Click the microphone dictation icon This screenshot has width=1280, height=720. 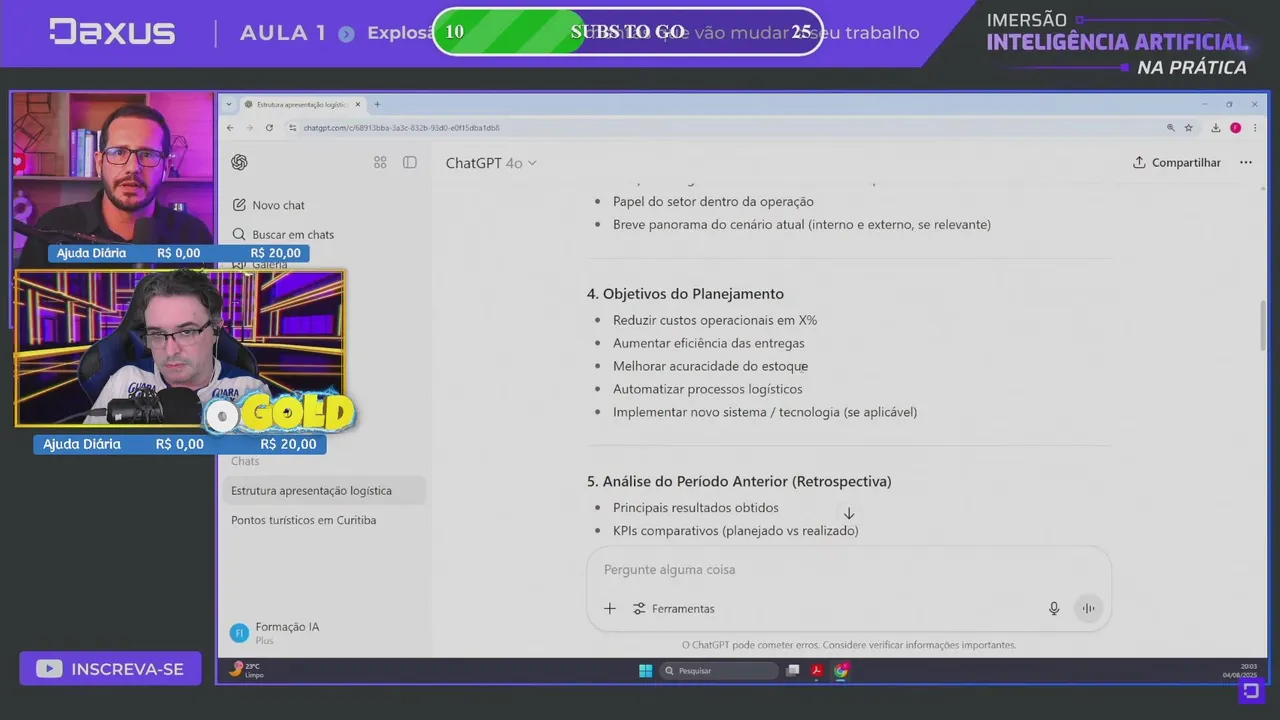(1054, 608)
